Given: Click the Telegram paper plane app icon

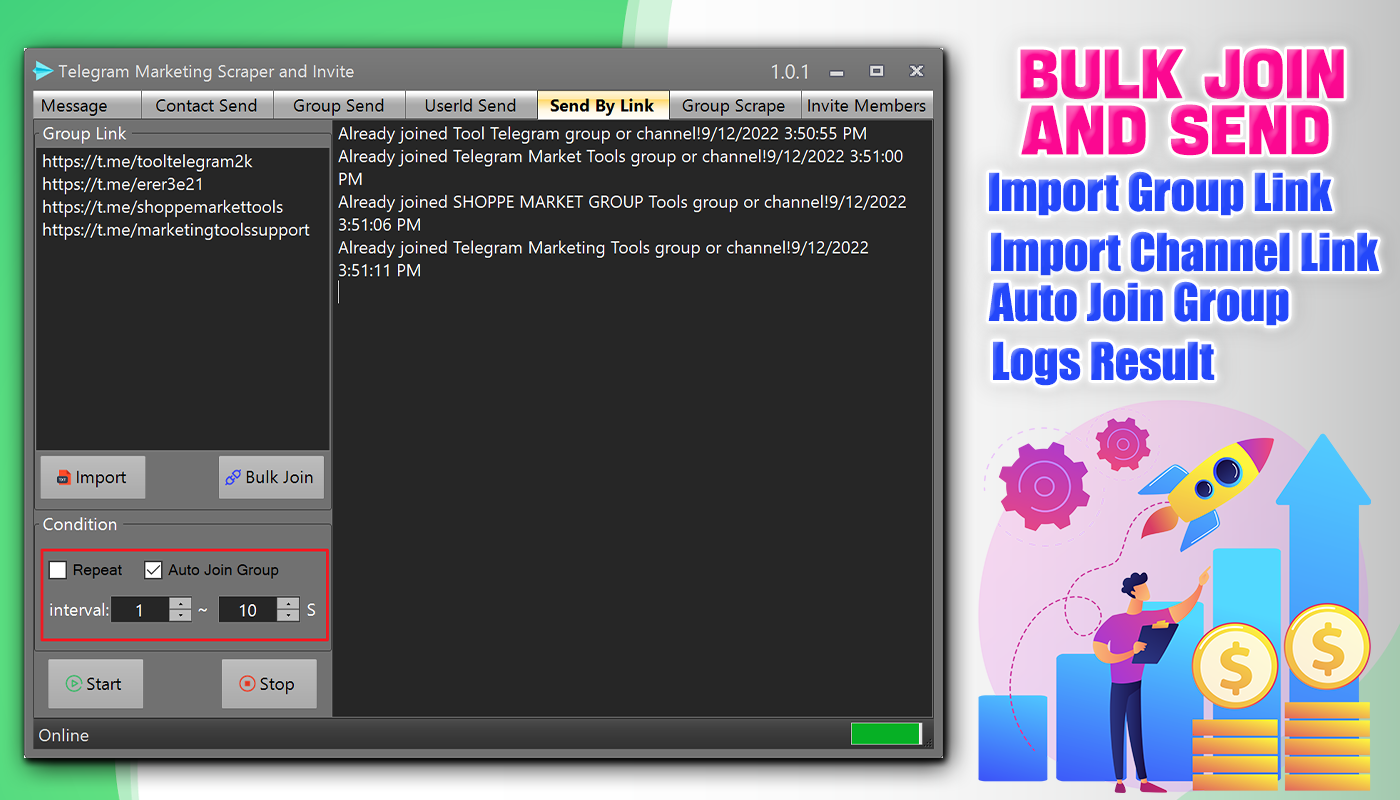Looking at the screenshot, I should 43,71.
